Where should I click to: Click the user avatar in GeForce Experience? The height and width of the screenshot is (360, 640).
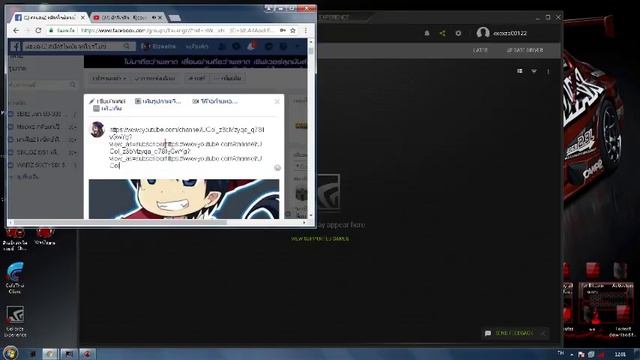[x=483, y=33]
